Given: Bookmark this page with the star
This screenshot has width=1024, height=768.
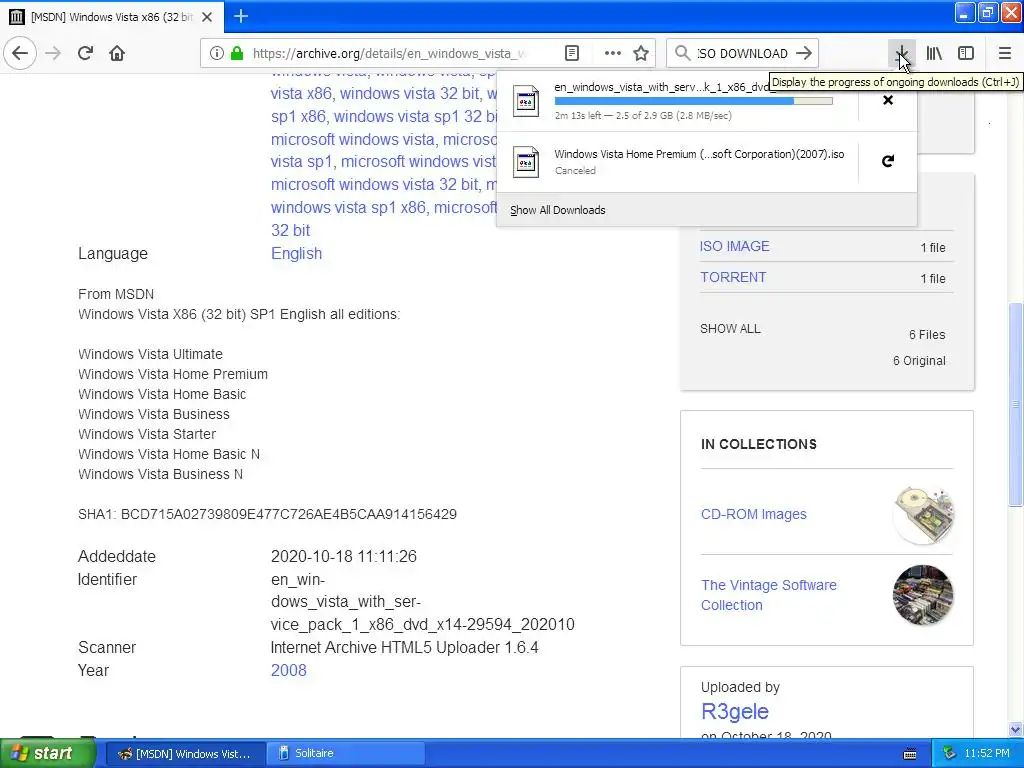Looking at the screenshot, I should [641, 53].
